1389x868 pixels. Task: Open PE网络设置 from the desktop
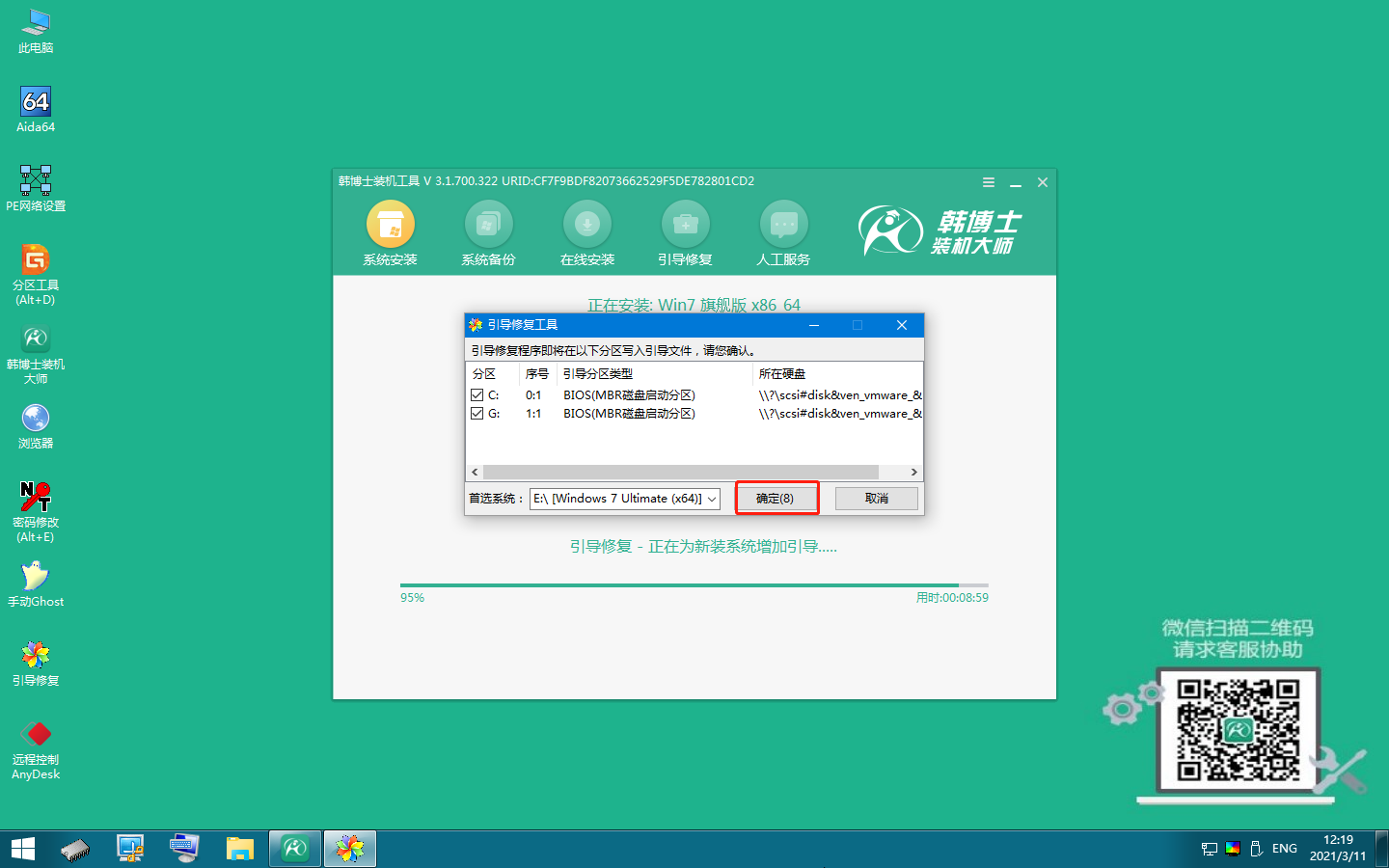[x=35, y=179]
